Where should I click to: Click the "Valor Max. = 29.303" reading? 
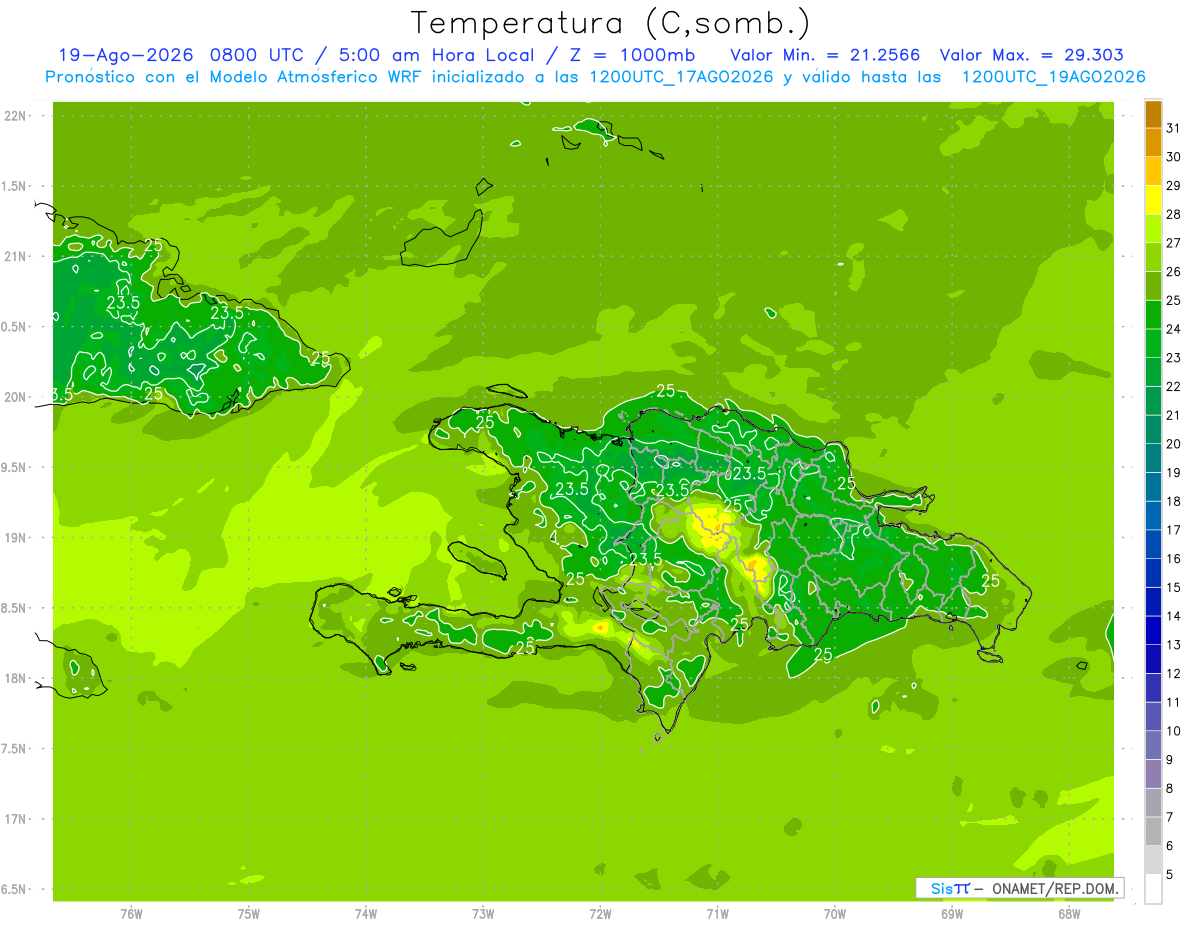(x=1031, y=55)
